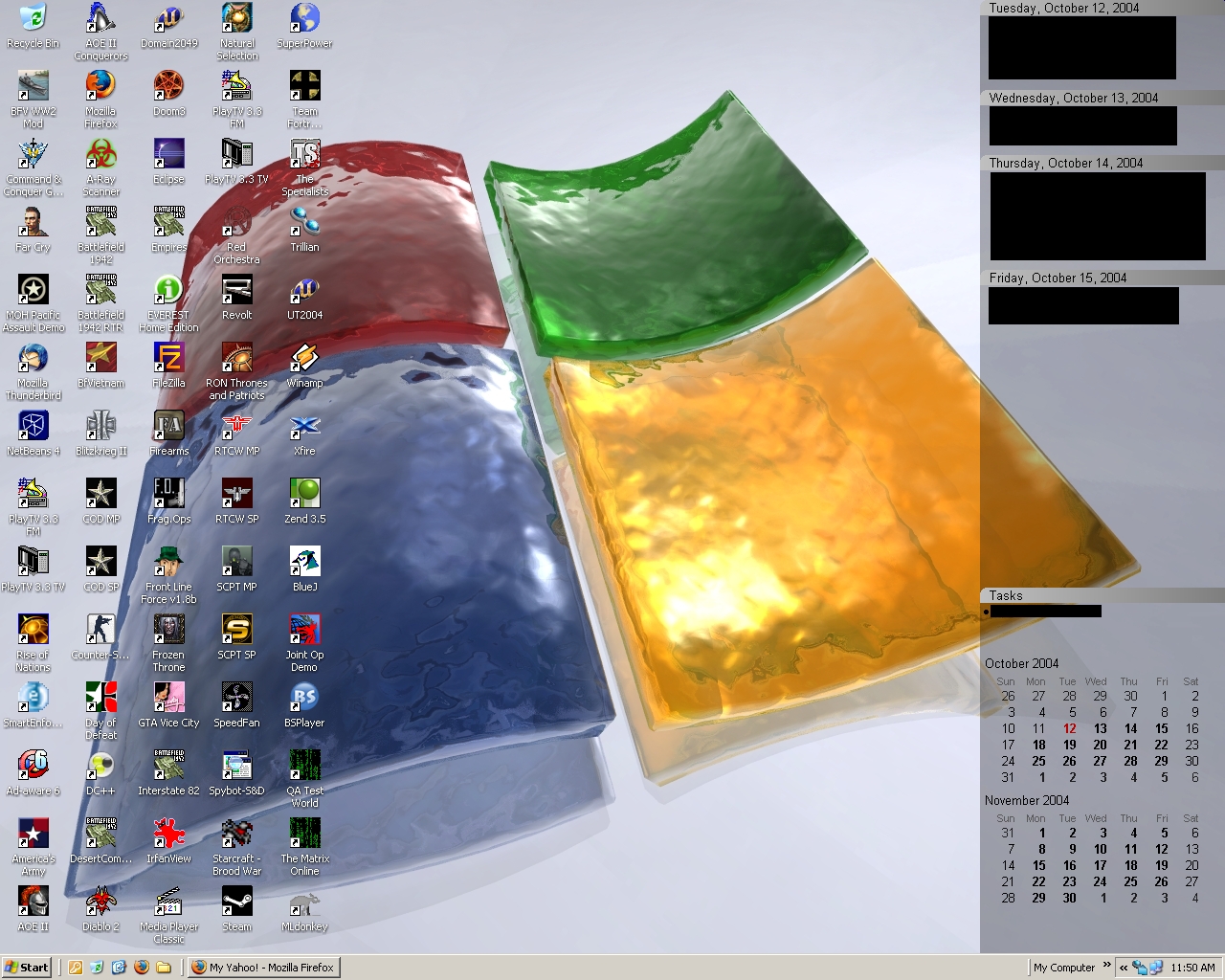The image size is (1225, 980).
Task: Select the Xfire desktop icon
Action: click(304, 434)
